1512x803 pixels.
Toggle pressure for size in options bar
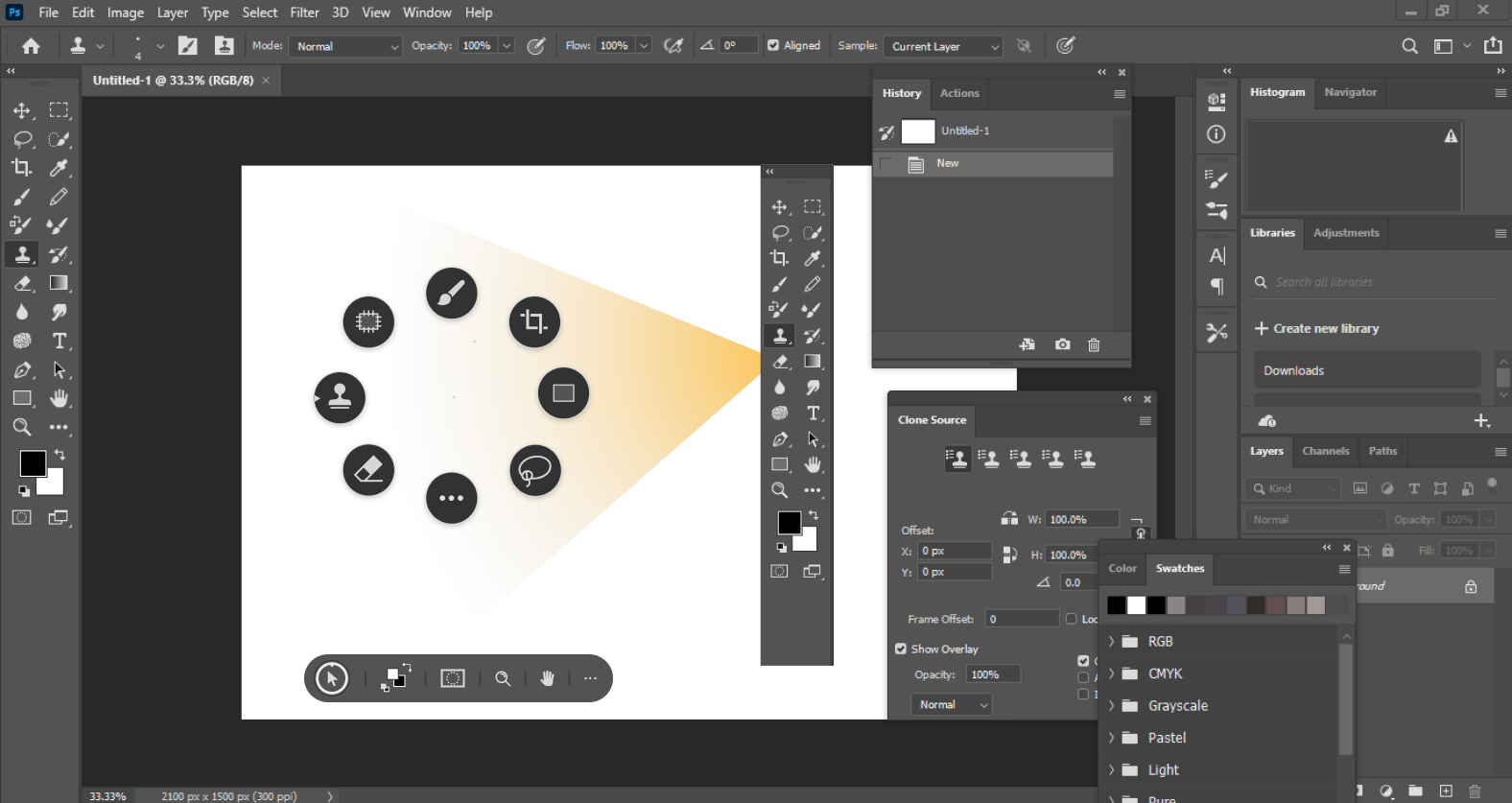pyautogui.click(x=1065, y=46)
